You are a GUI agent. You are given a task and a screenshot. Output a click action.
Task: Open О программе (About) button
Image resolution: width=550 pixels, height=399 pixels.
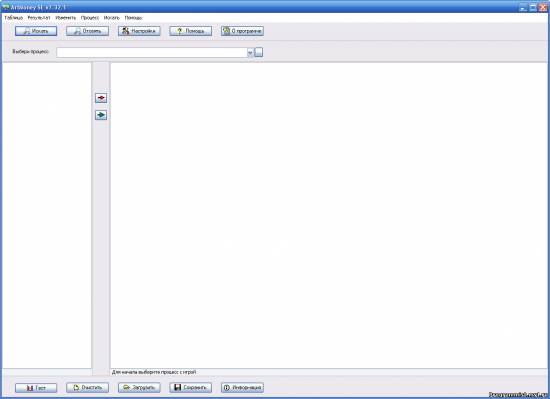point(242,31)
